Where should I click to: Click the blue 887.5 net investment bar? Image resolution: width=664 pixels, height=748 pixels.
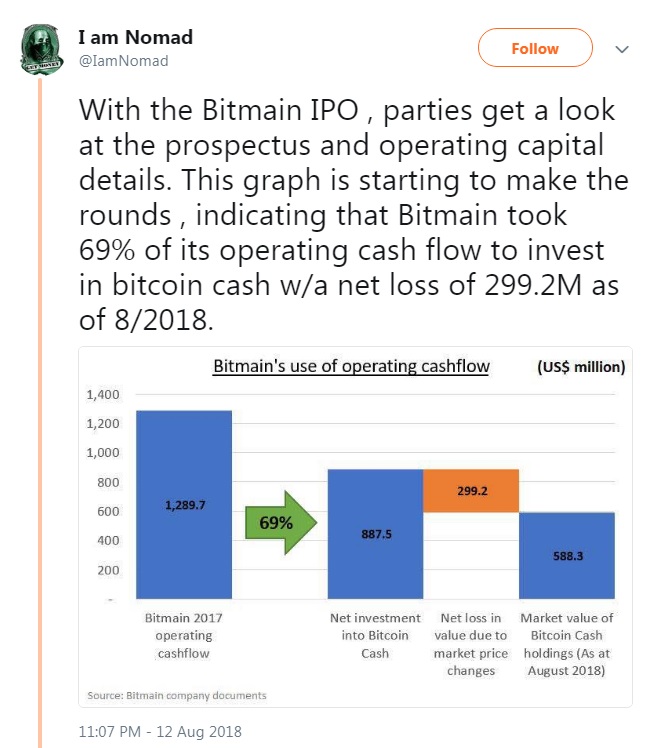click(376, 534)
